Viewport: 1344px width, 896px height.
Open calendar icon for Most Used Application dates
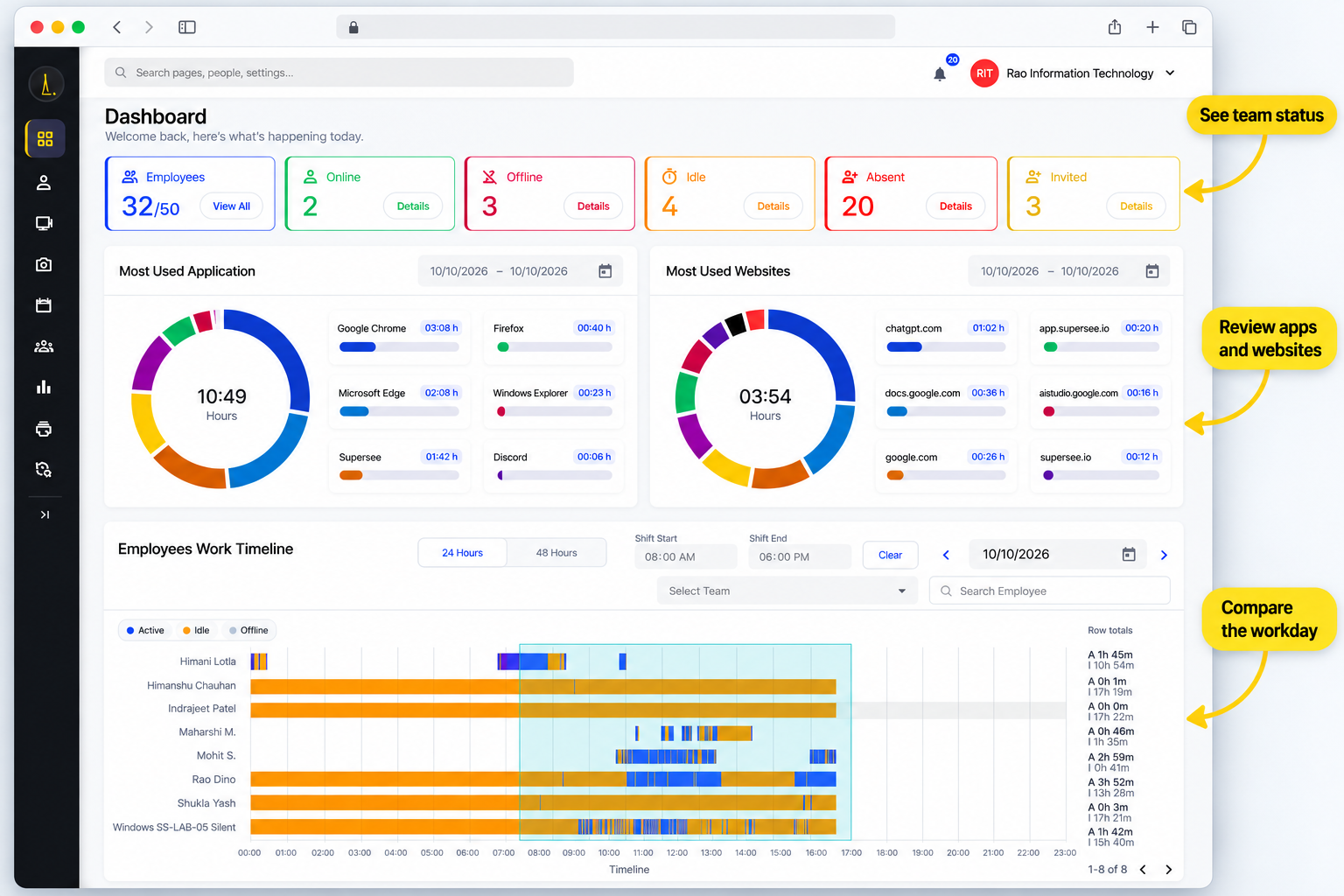pos(605,271)
